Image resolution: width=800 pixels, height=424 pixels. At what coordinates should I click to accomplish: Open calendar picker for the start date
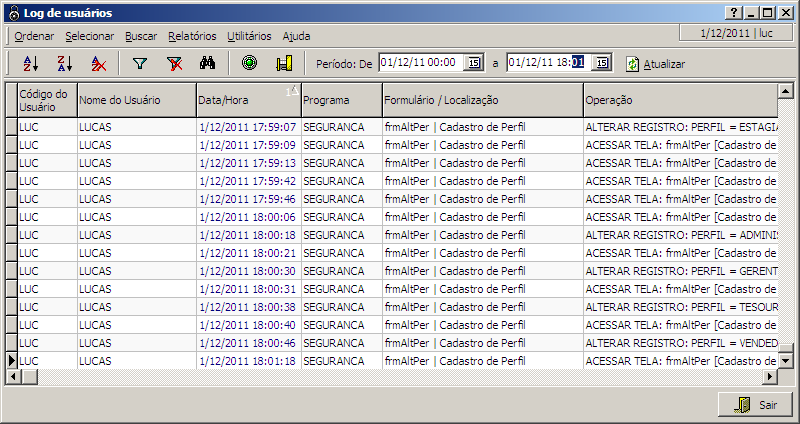click(x=474, y=63)
